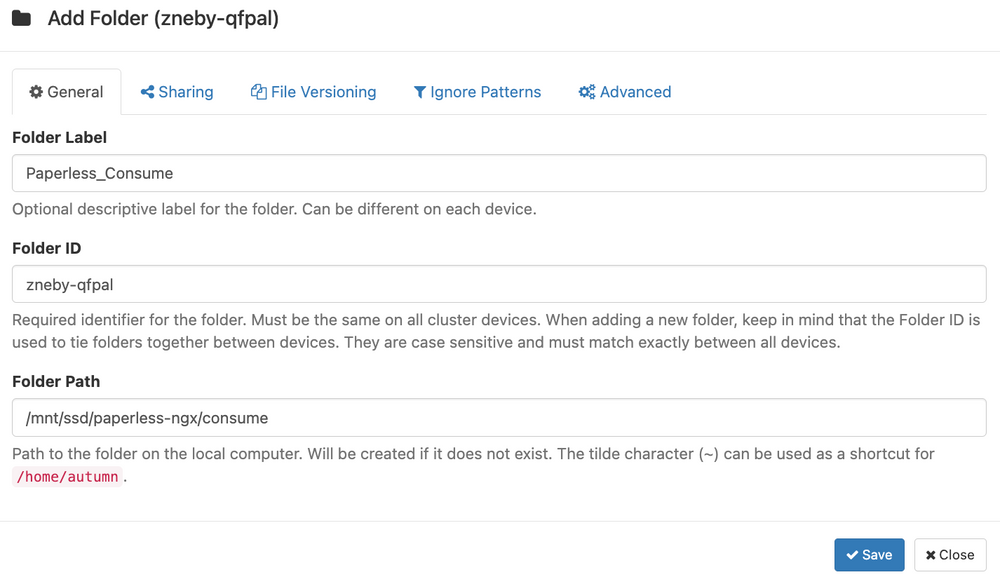
Task: Click the versions icon on File Versioning tab
Action: (259, 91)
